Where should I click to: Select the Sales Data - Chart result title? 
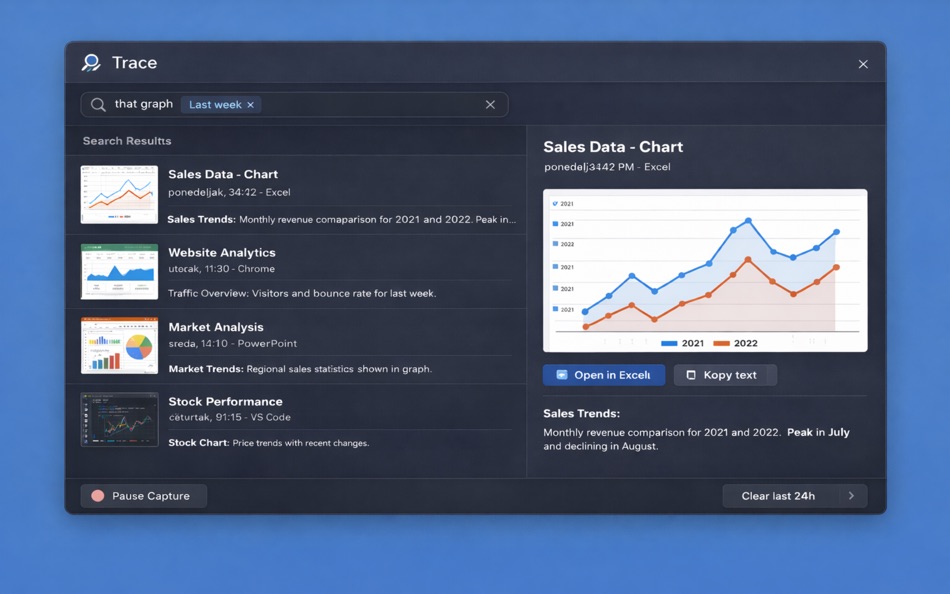223,174
